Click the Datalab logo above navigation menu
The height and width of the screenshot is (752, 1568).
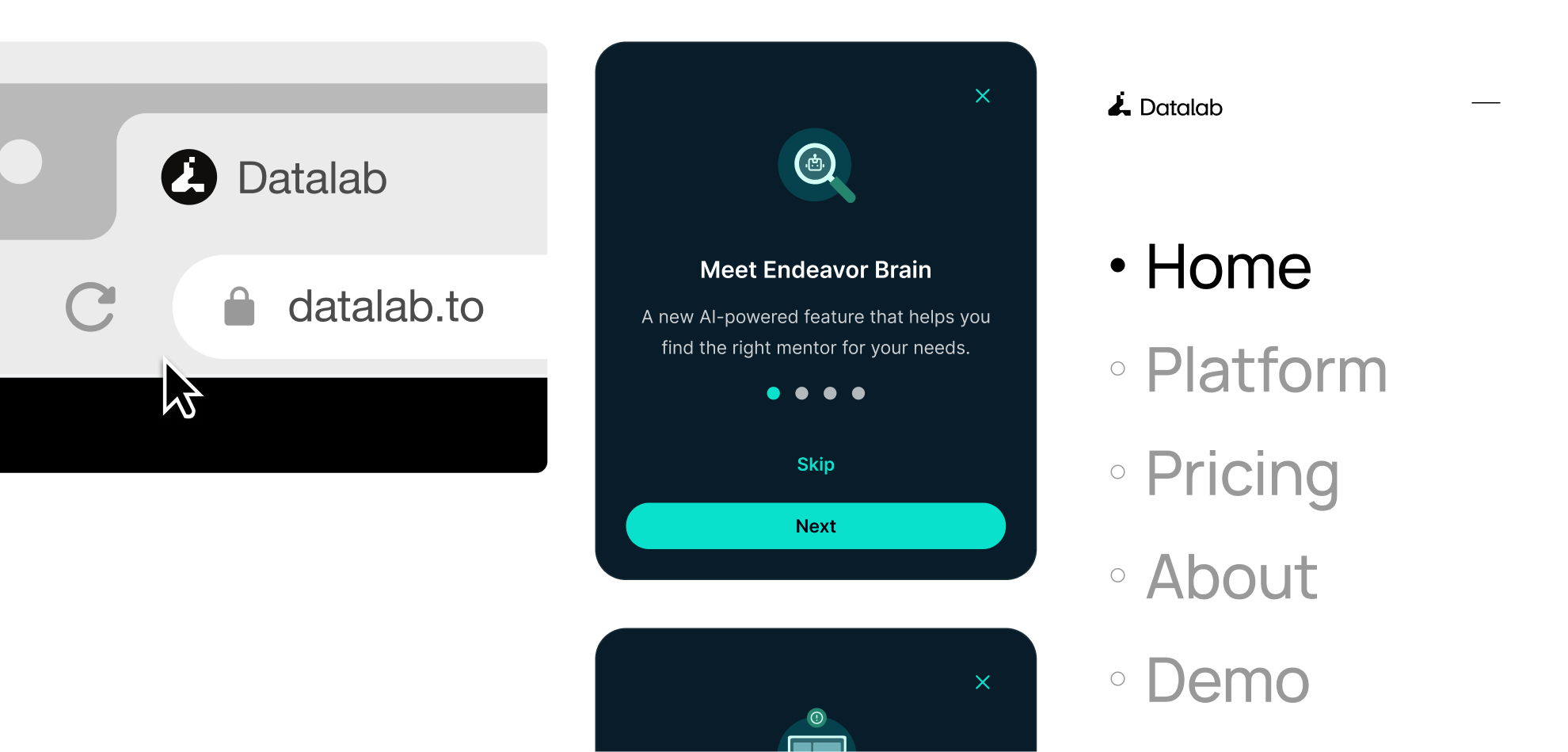(x=1165, y=106)
